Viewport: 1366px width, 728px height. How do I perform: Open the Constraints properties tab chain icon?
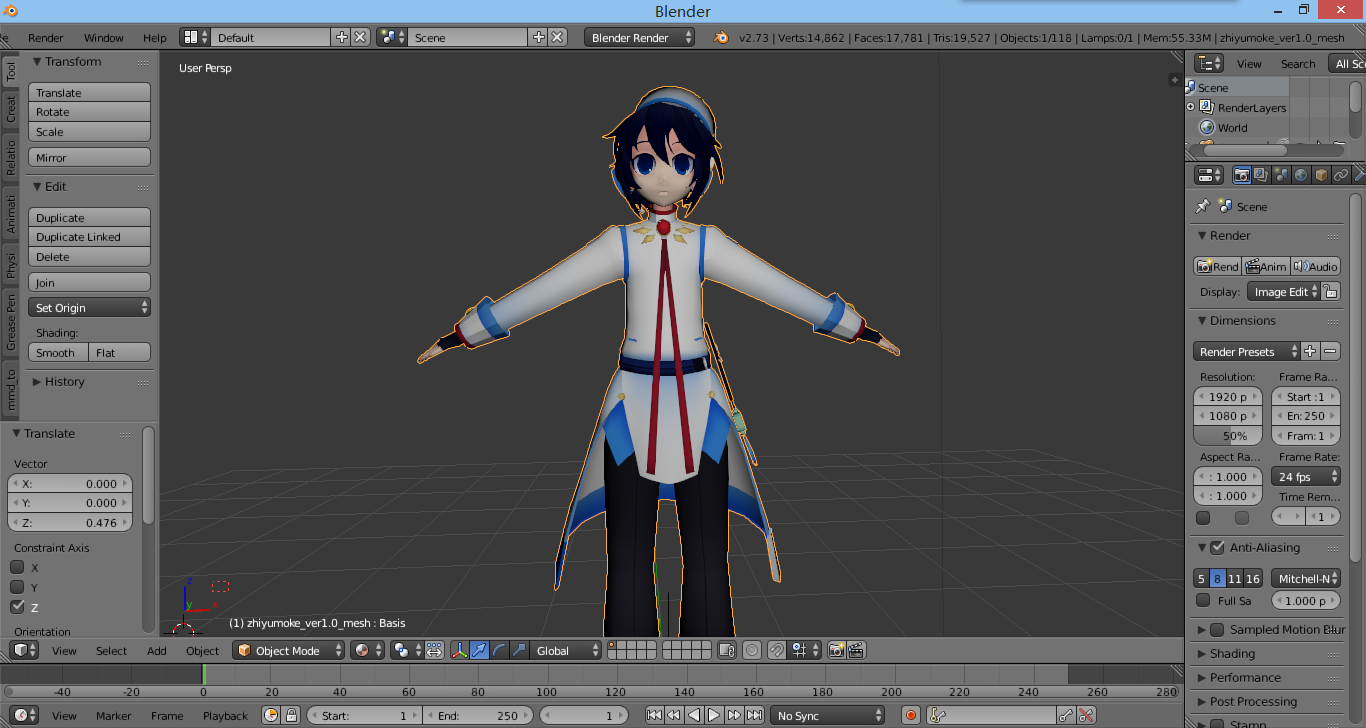(1341, 175)
